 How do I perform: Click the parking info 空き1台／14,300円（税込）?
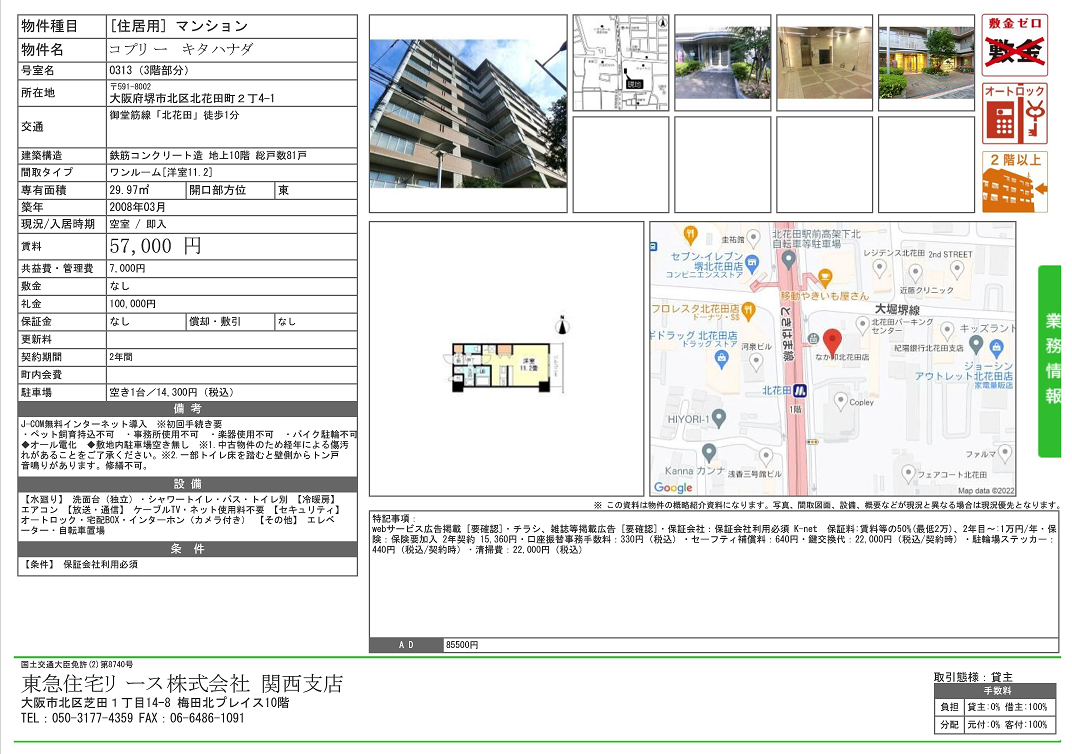pyautogui.click(x=172, y=392)
